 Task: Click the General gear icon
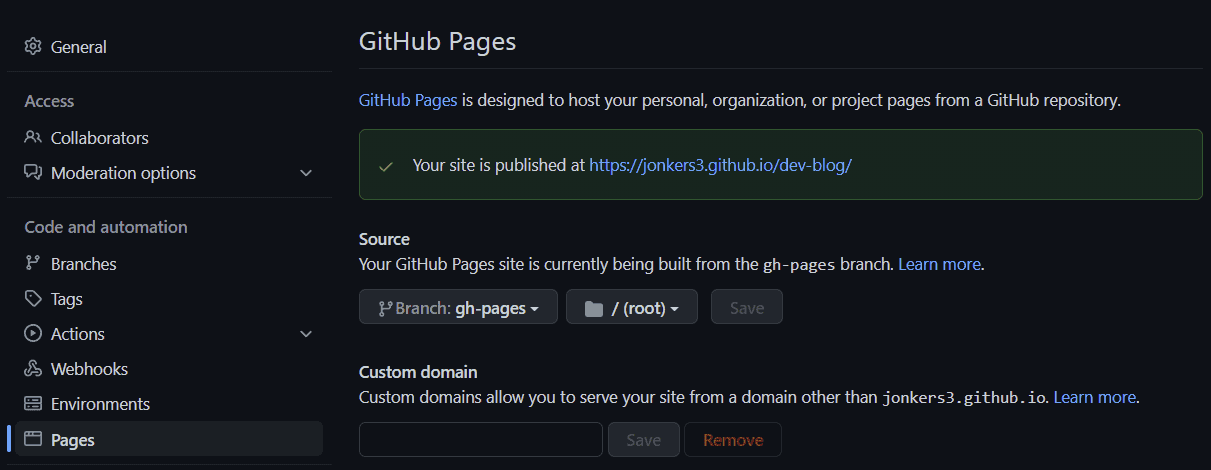33,47
